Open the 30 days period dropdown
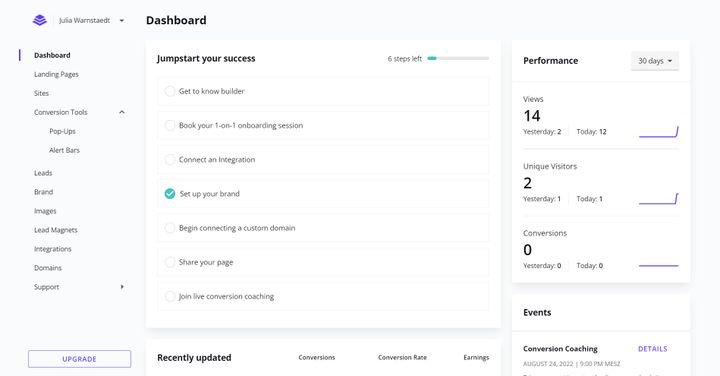This screenshot has width=720, height=376. pyautogui.click(x=655, y=61)
